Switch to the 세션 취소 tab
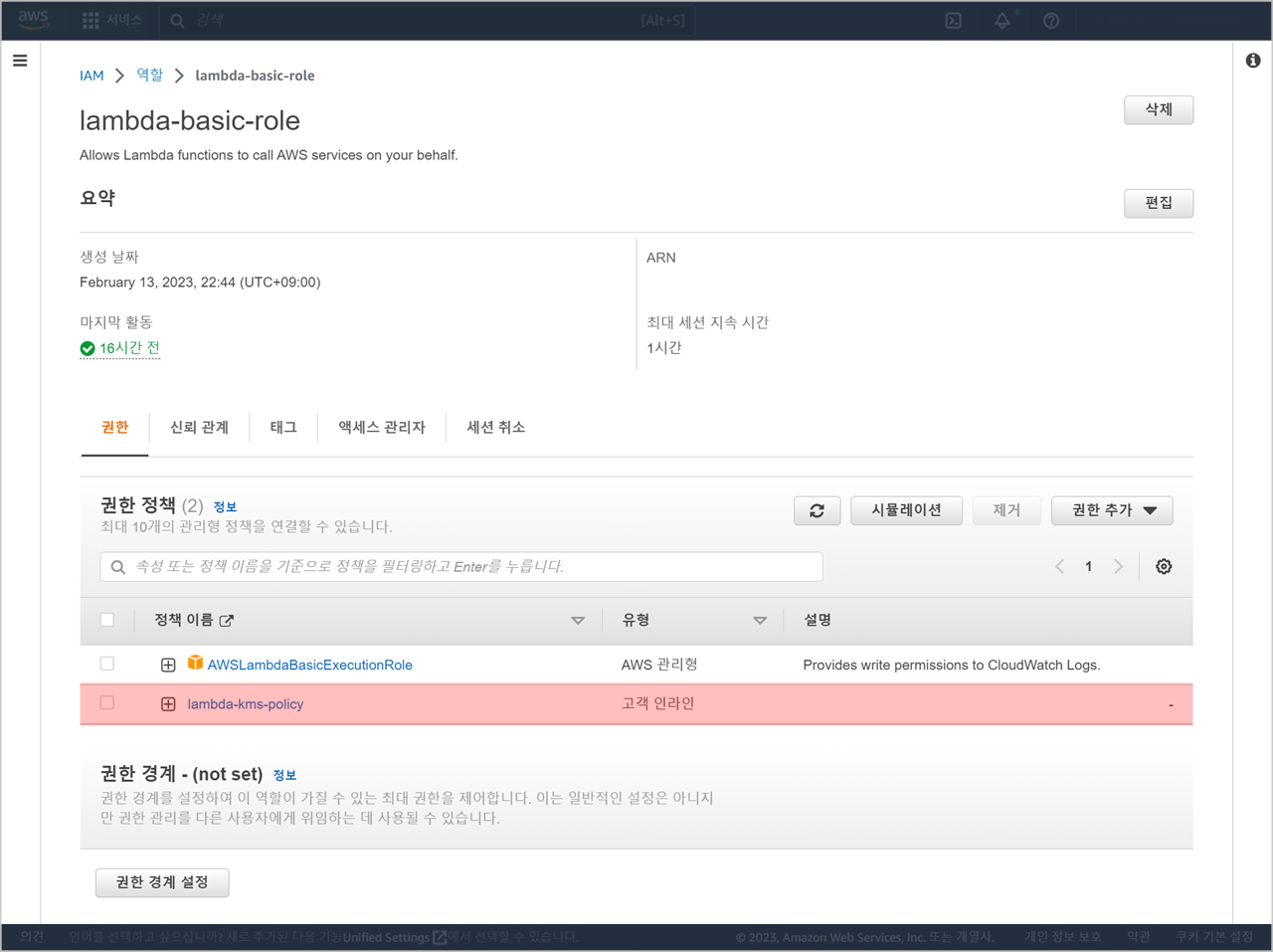 [x=496, y=427]
